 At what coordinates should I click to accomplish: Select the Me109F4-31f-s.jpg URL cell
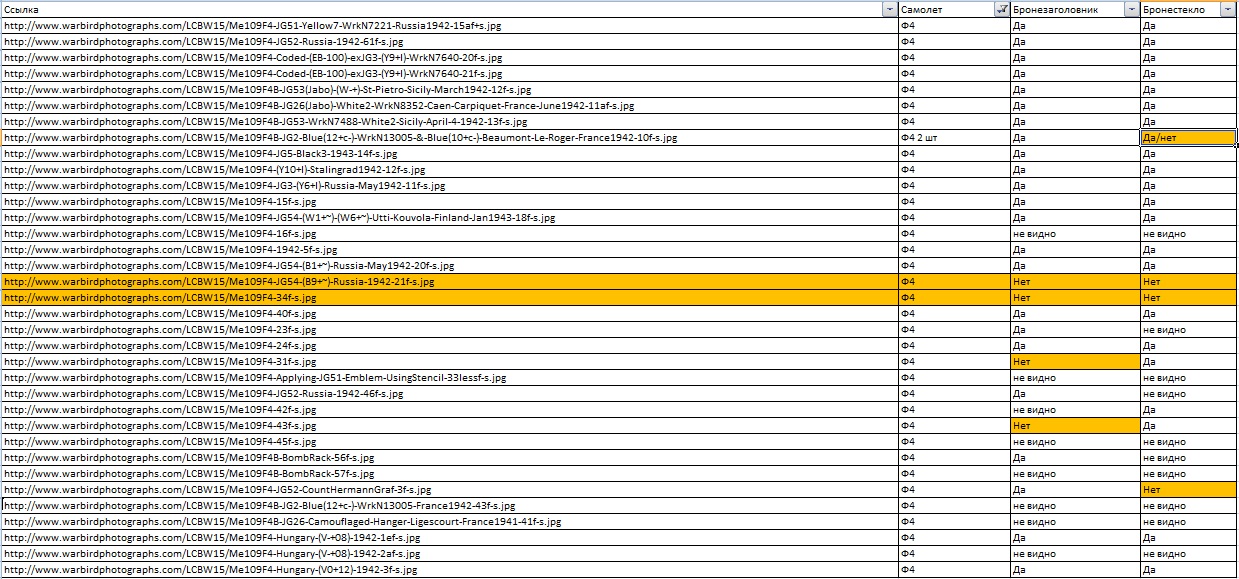pyautogui.click(x=449, y=361)
